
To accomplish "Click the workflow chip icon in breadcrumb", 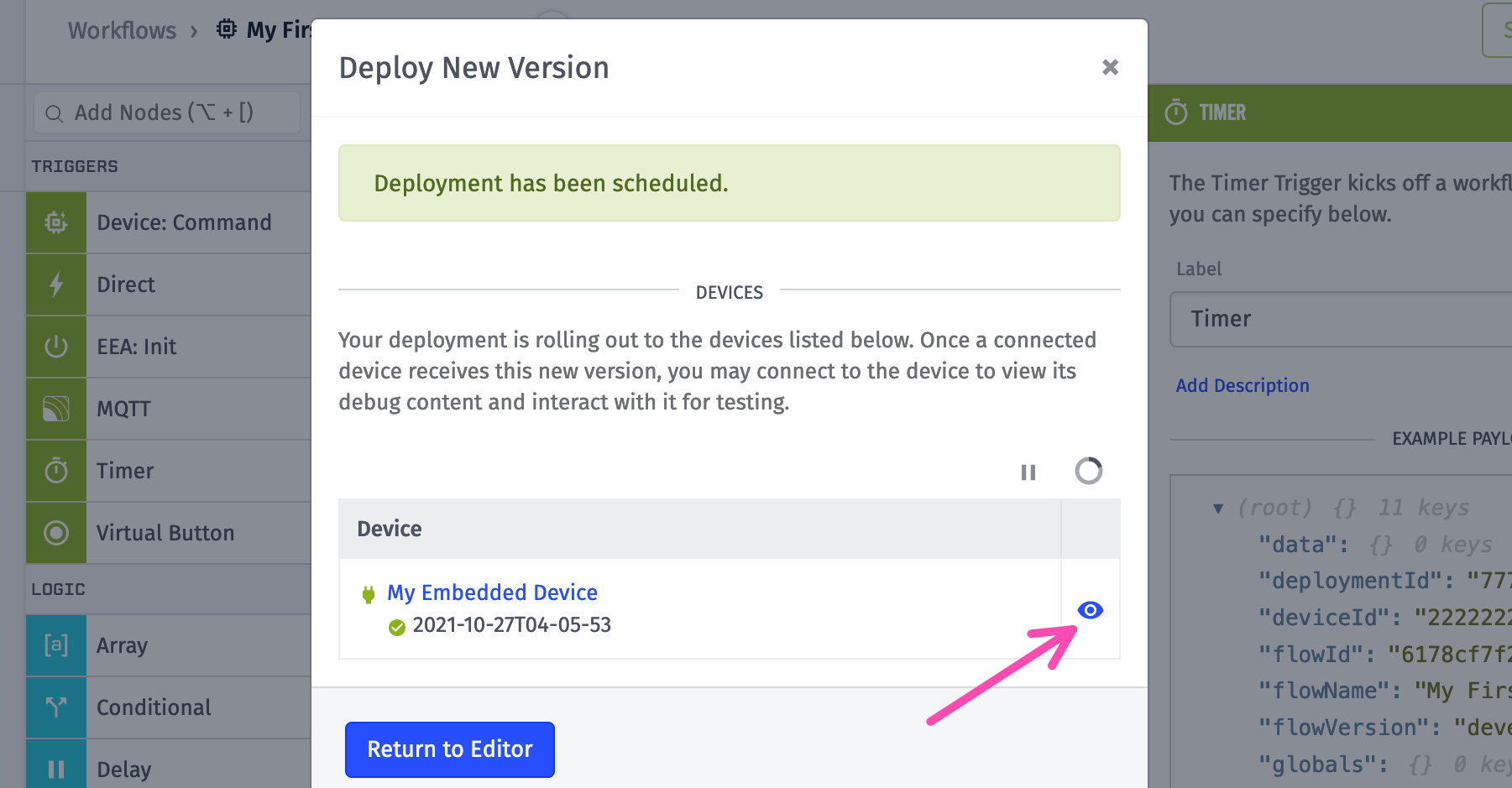I will pos(227,29).
